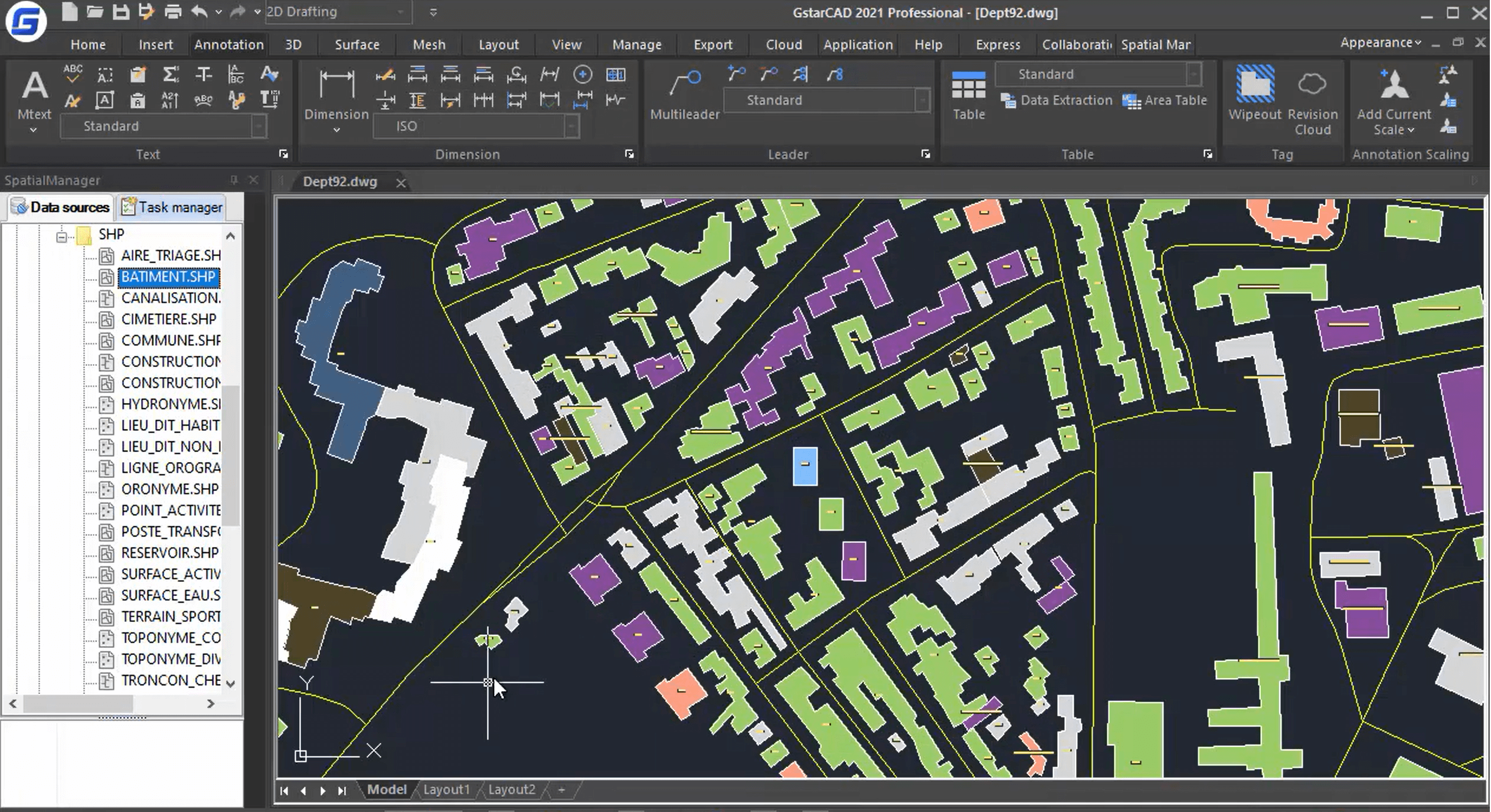Image resolution: width=1491 pixels, height=812 pixels.
Task: Switch to the Layout1 tab
Action: click(446, 789)
